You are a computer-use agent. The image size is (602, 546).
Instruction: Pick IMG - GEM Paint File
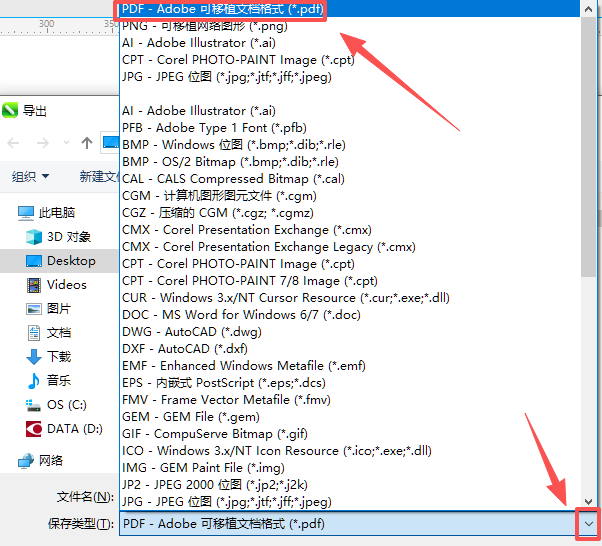click(350, 468)
